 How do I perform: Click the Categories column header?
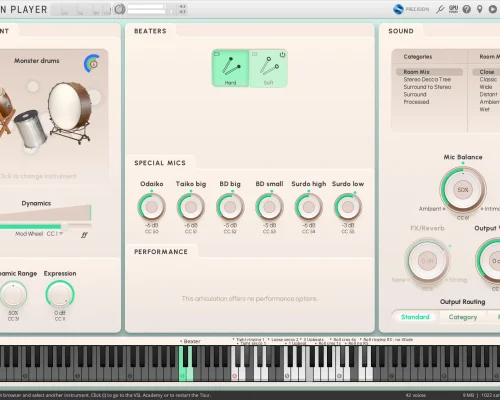point(418,57)
